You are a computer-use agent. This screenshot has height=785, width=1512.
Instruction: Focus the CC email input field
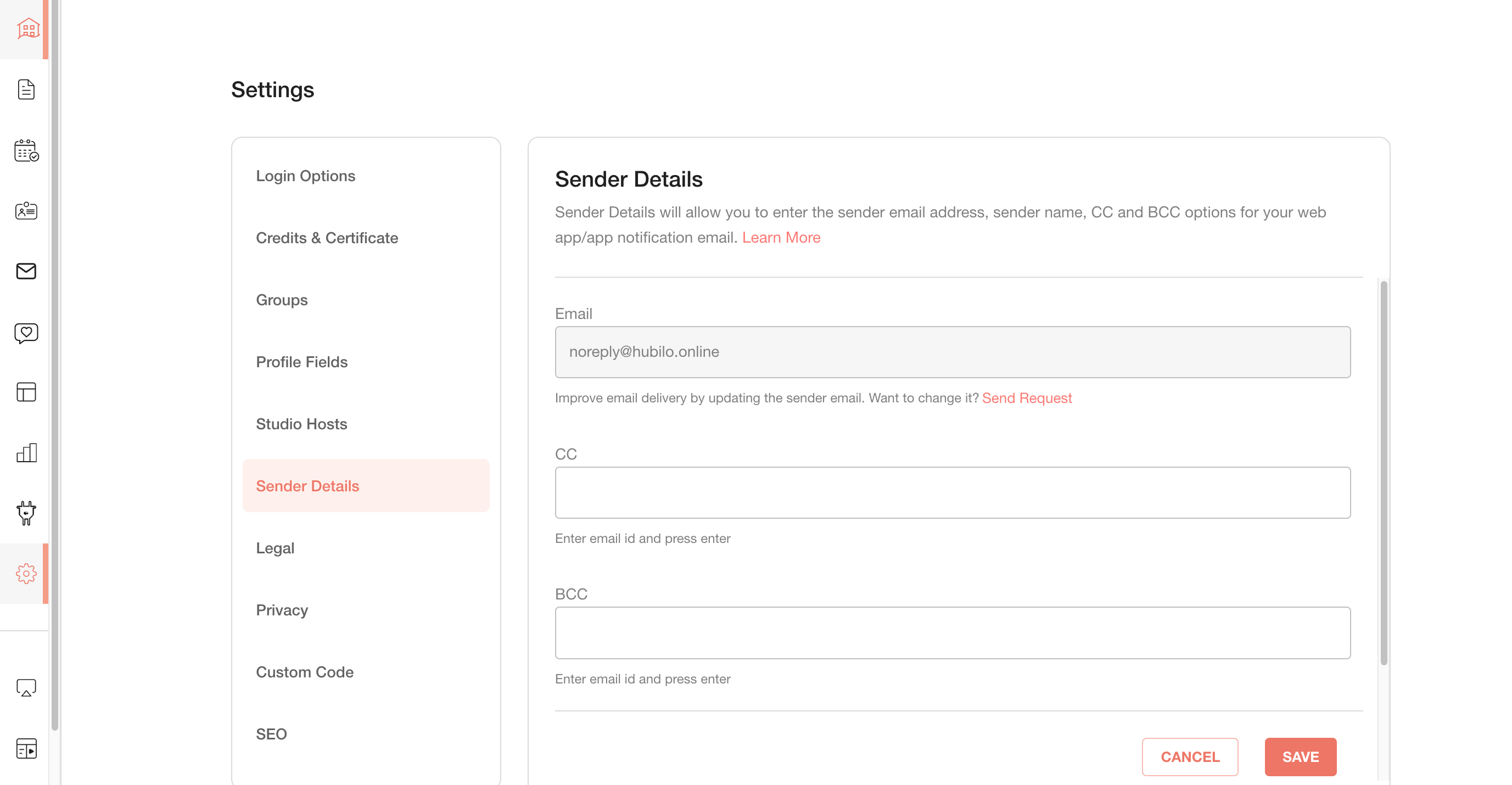(x=952, y=492)
